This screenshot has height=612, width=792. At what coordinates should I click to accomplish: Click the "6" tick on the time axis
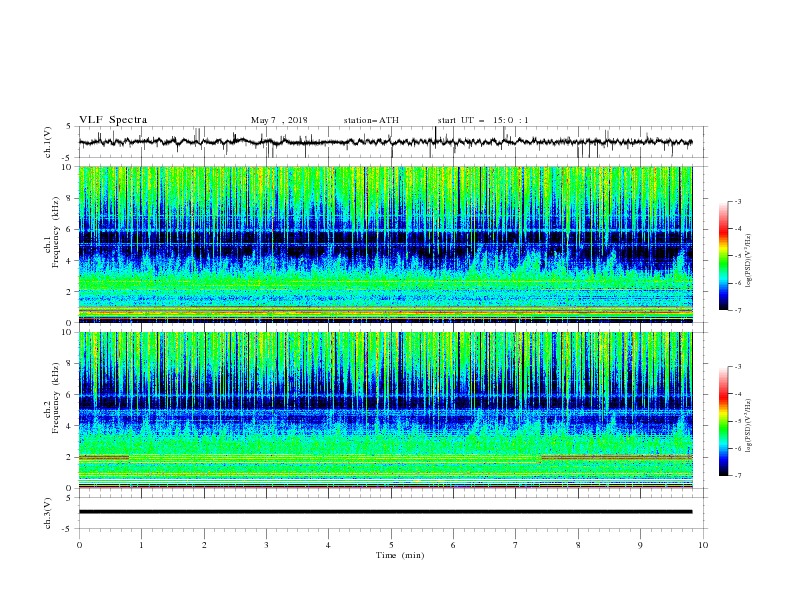(x=453, y=545)
